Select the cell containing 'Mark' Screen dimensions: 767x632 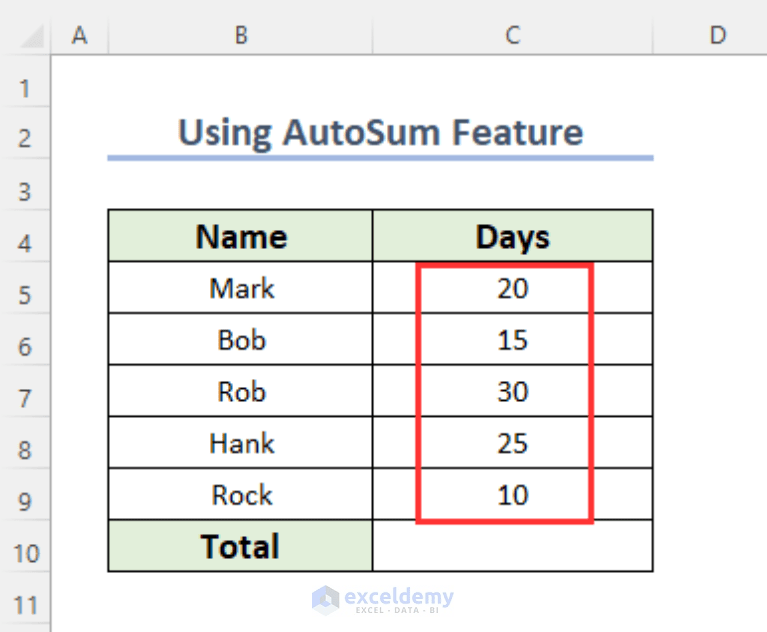pyautogui.click(x=241, y=288)
